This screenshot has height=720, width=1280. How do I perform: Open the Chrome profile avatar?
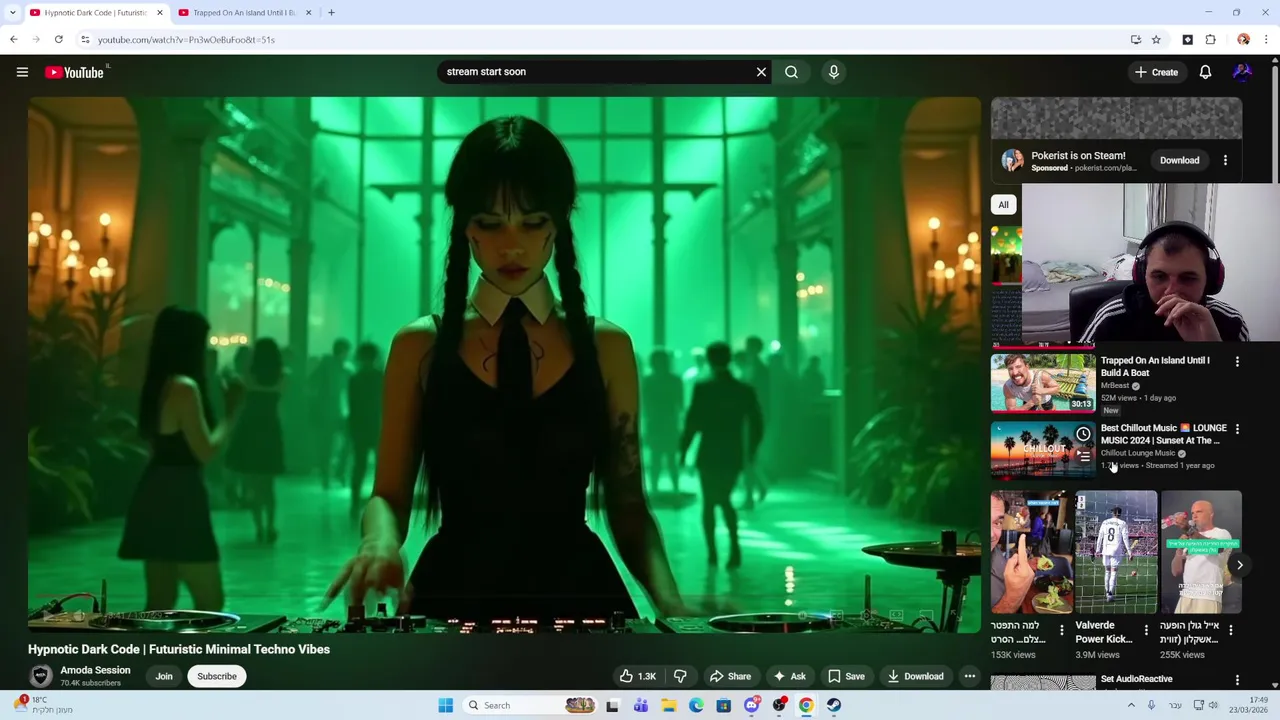click(1243, 40)
